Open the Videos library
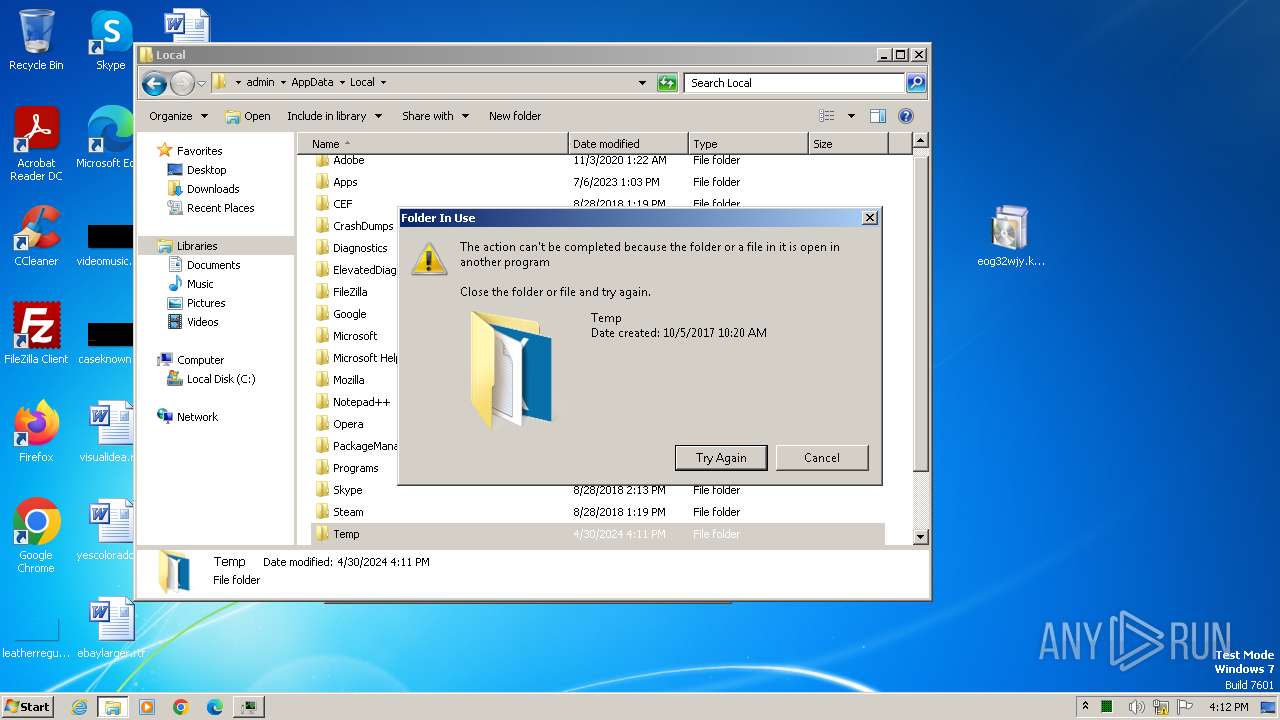This screenshot has width=1280, height=720. (x=202, y=322)
